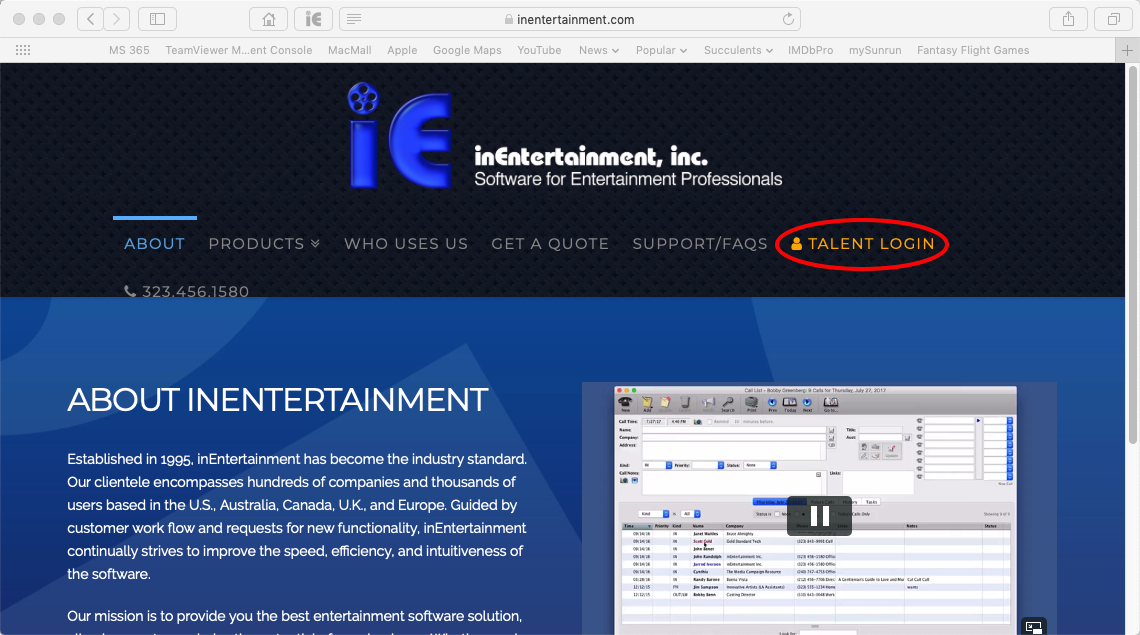Open Reader view icon in address bar
This screenshot has height=635, width=1140.
354,20
